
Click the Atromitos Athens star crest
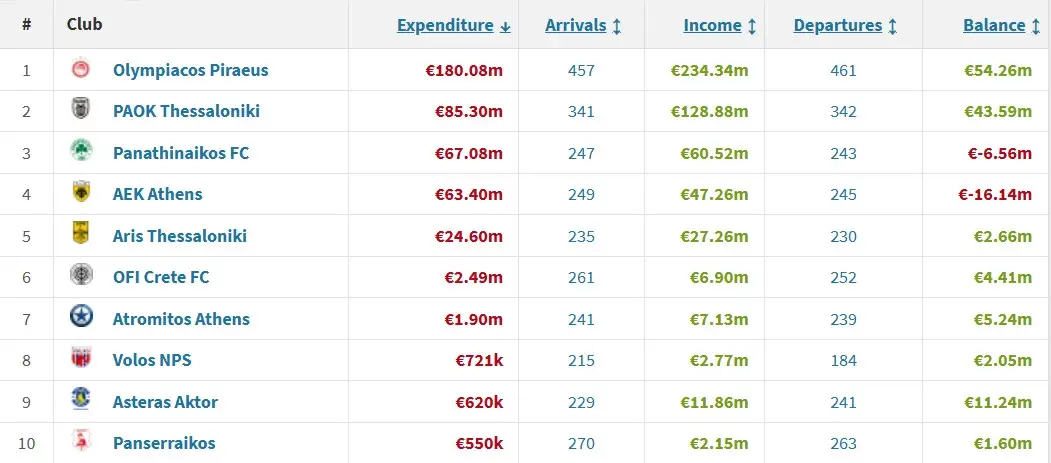(x=81, y=319)
